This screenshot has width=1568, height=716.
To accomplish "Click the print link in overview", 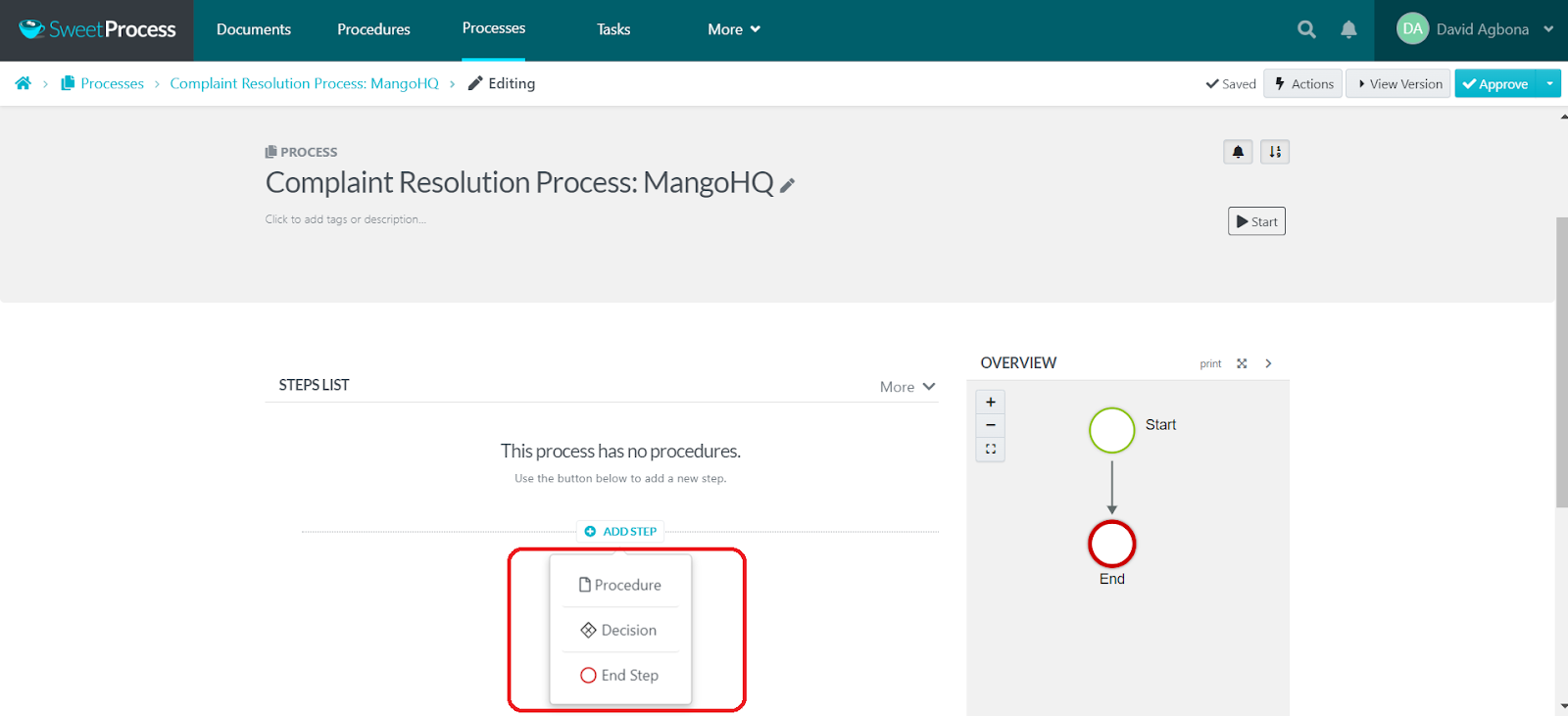I will tap(1210, 363).
